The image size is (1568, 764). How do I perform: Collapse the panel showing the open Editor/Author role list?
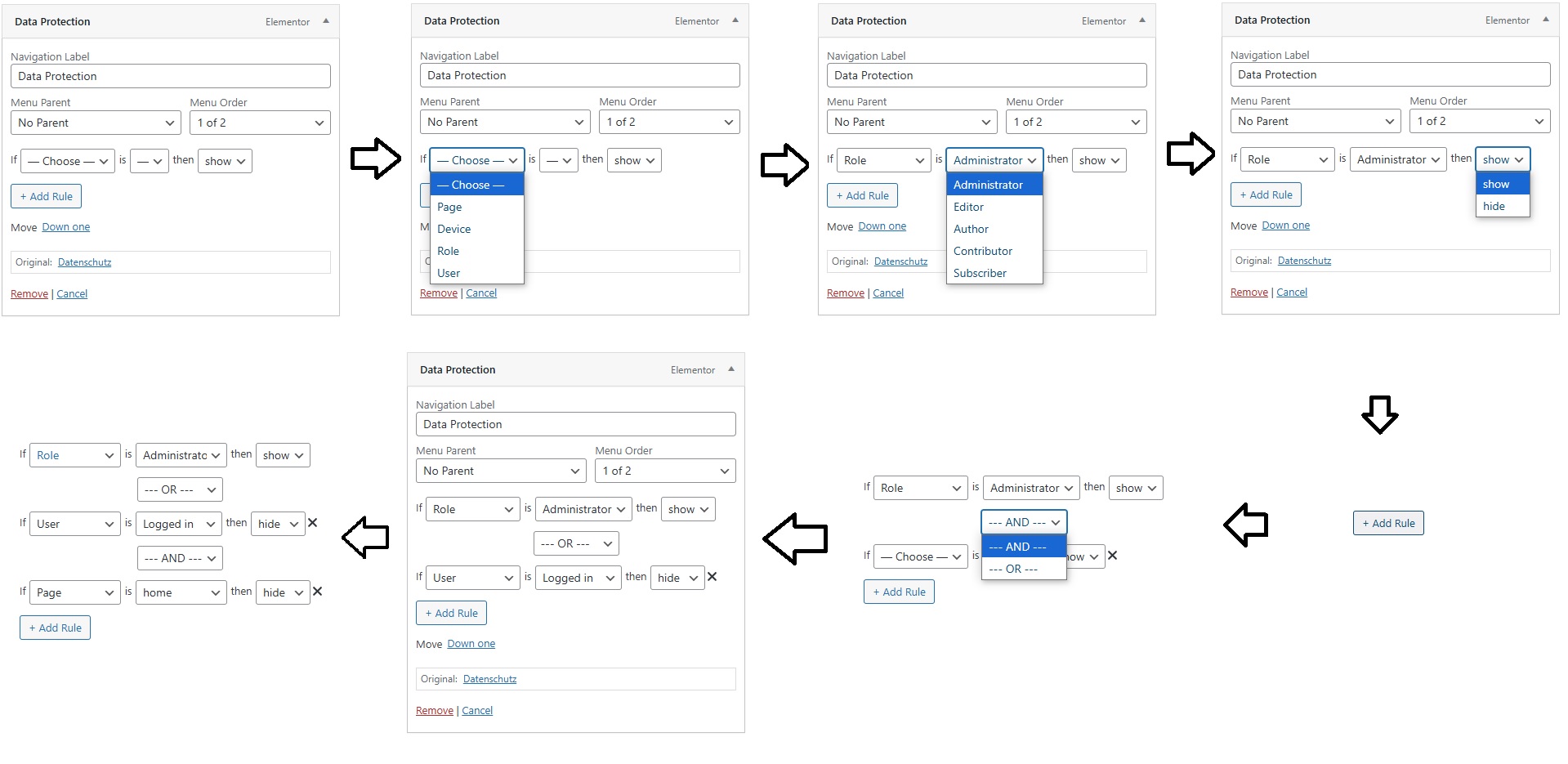tap(1142, 20)
